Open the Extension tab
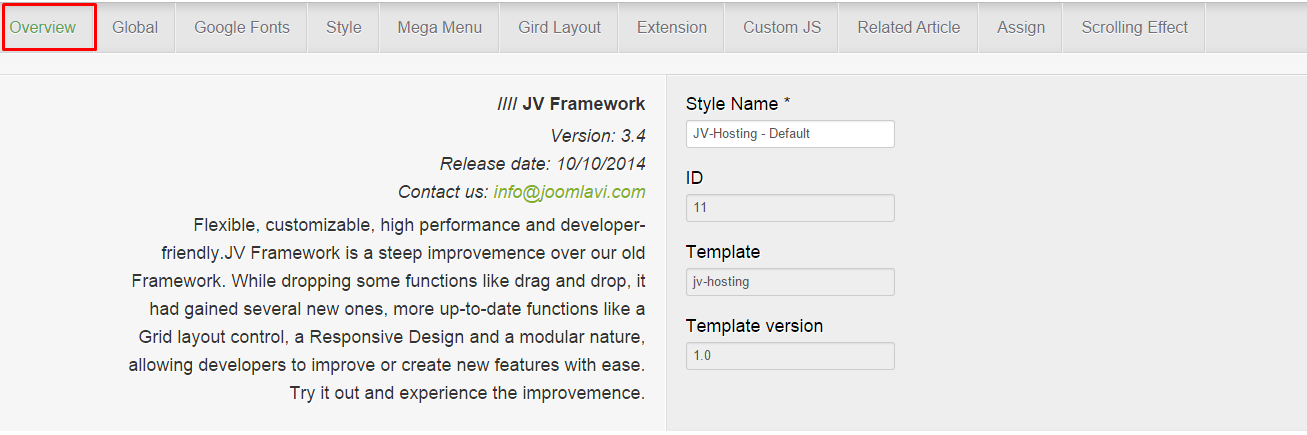The width and height of the screenshot is (1307, 435). [672, 27]
